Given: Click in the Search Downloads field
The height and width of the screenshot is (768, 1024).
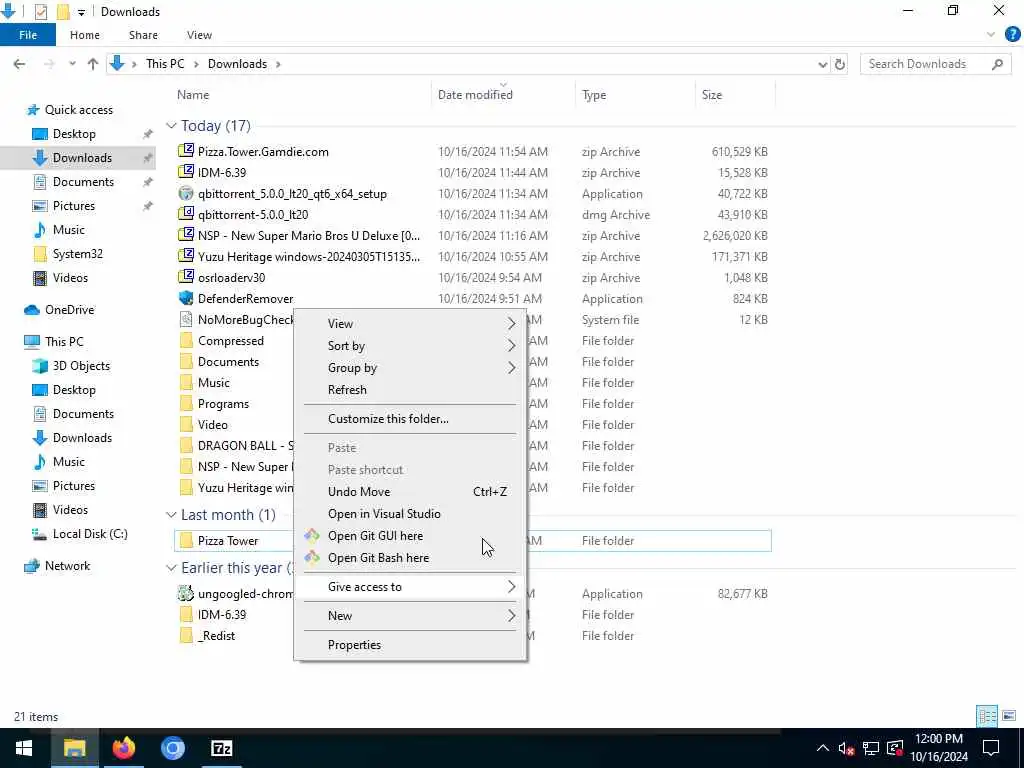Looking at the screenshot, I should (935, 64).
